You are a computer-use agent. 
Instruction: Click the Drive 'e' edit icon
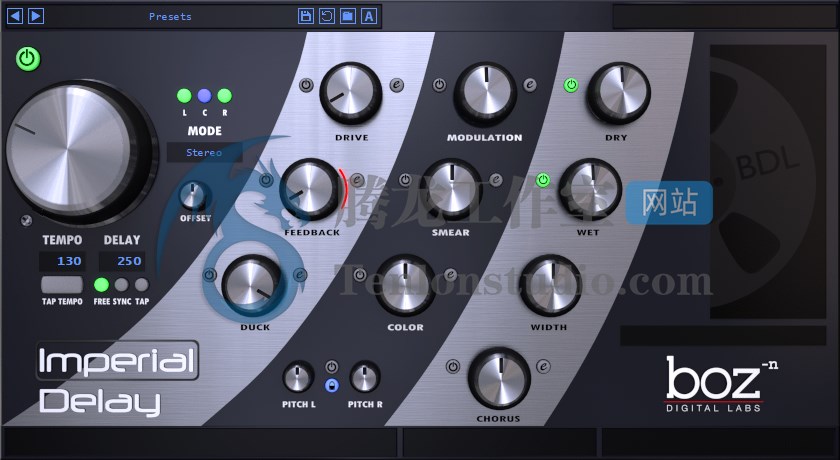pos(396,85)
